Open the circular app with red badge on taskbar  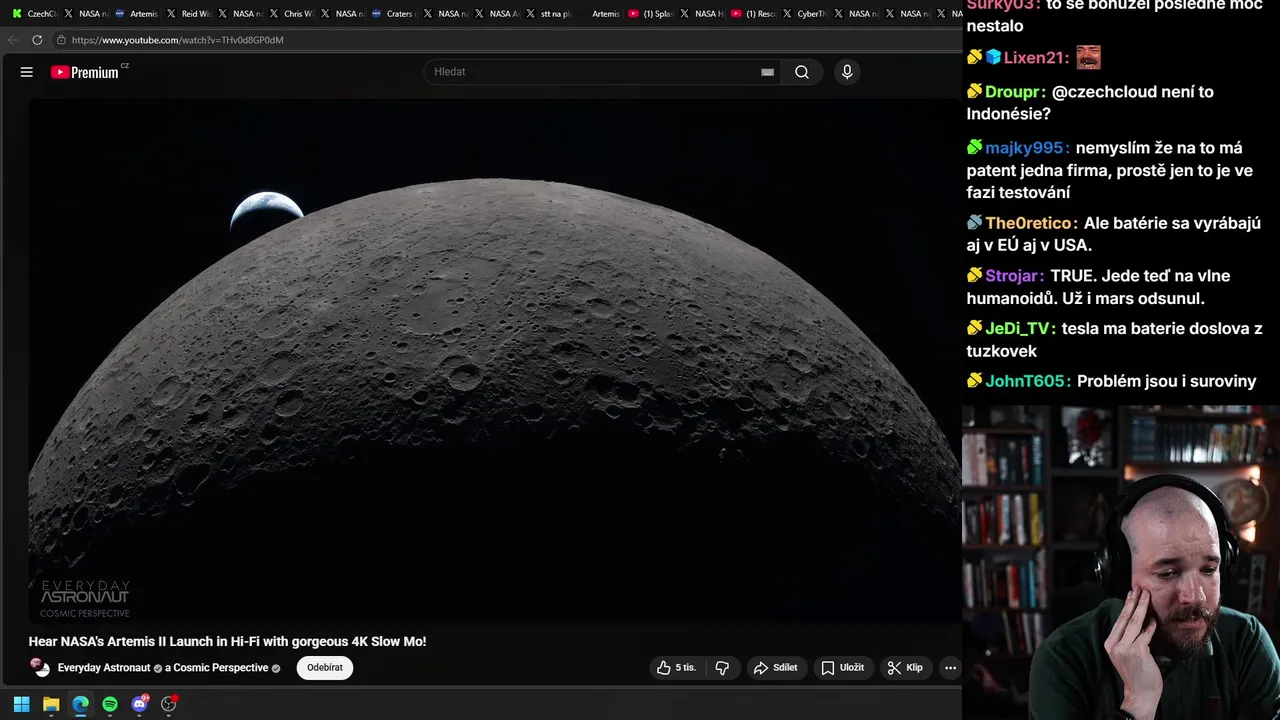point(169,704)
